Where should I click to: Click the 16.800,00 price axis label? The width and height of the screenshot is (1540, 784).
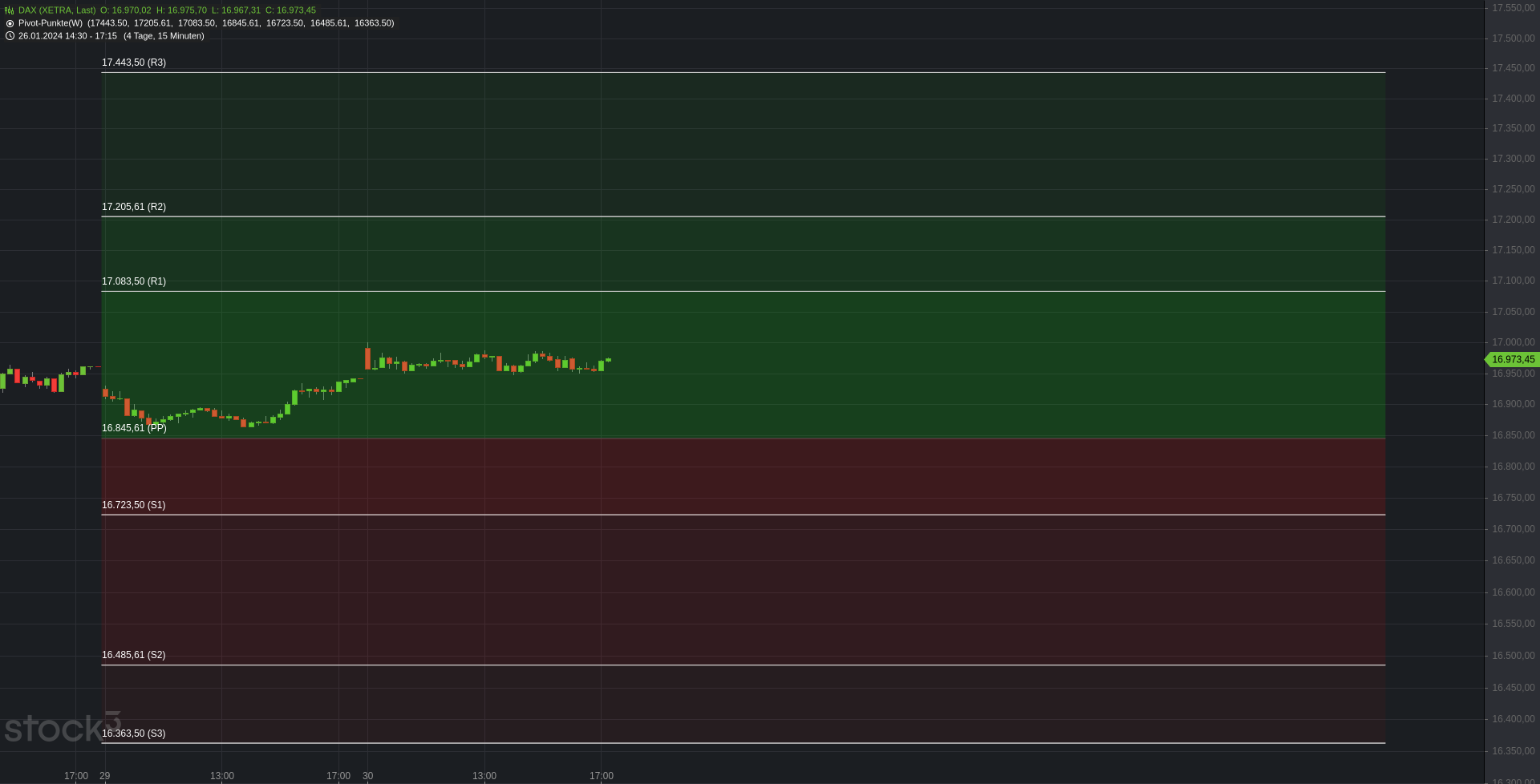(x=1513, y=467)
